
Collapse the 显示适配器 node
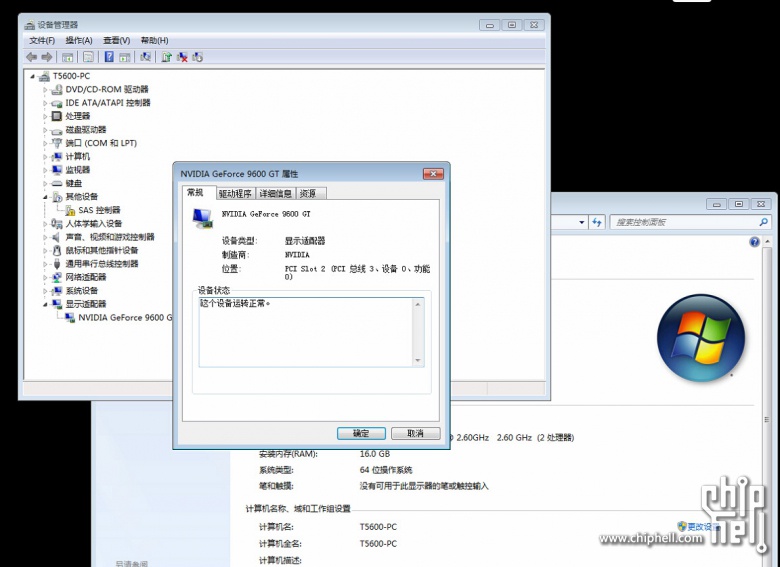coord(45,304)
